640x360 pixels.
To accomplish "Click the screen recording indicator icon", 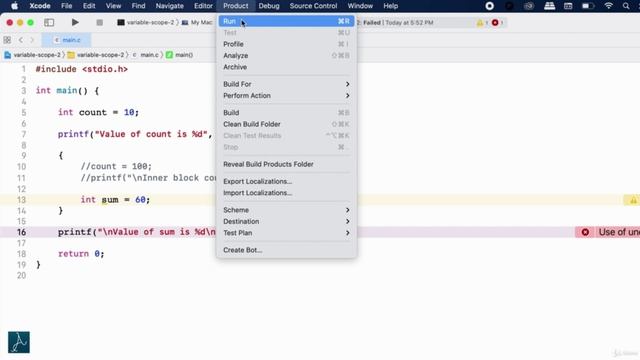I will (489, 6).
